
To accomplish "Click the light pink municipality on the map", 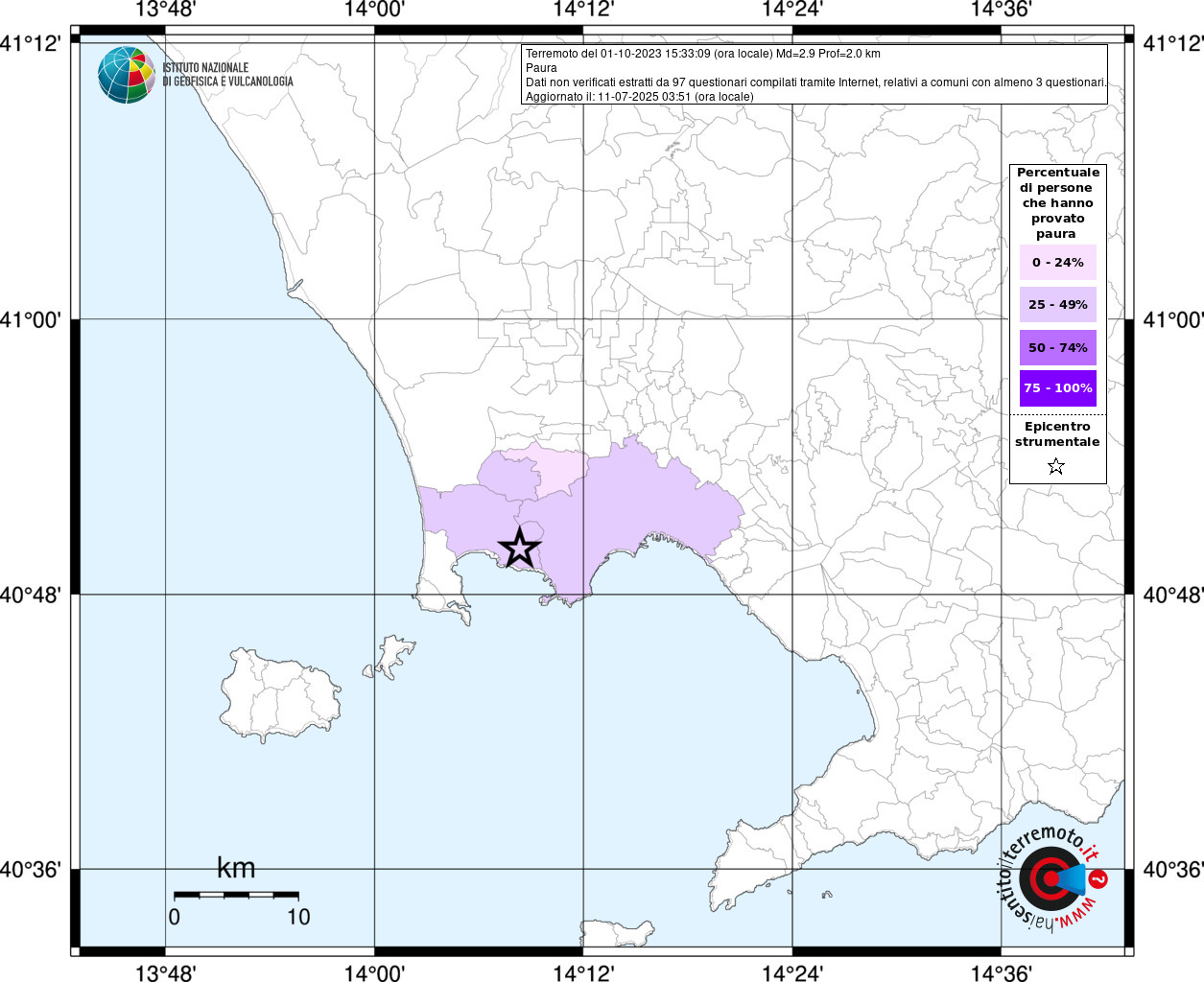I will (561, 470).
